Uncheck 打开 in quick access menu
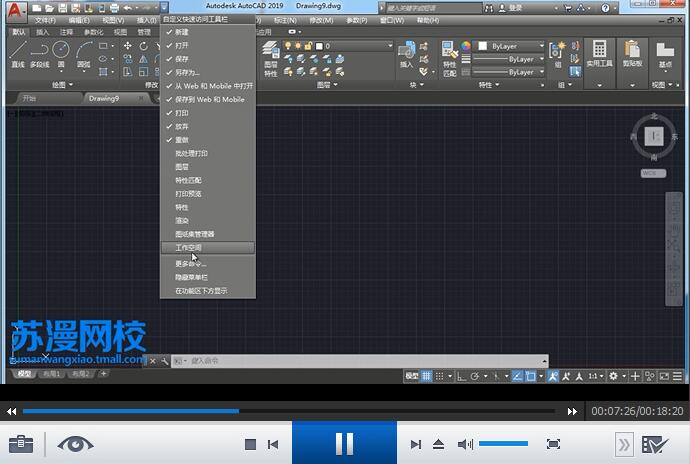Image resolution: width=690 pixels, height=464 pixels. pos(208,45)
